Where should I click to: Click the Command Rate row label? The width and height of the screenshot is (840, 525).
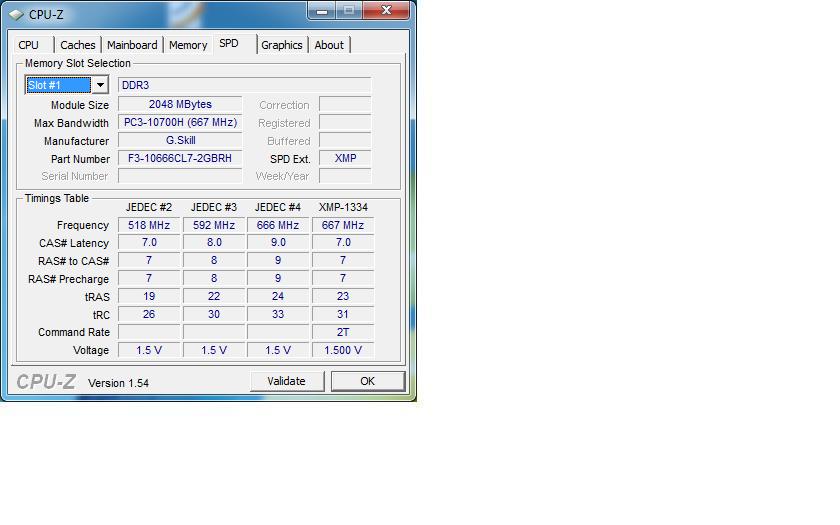pos(74,332)
